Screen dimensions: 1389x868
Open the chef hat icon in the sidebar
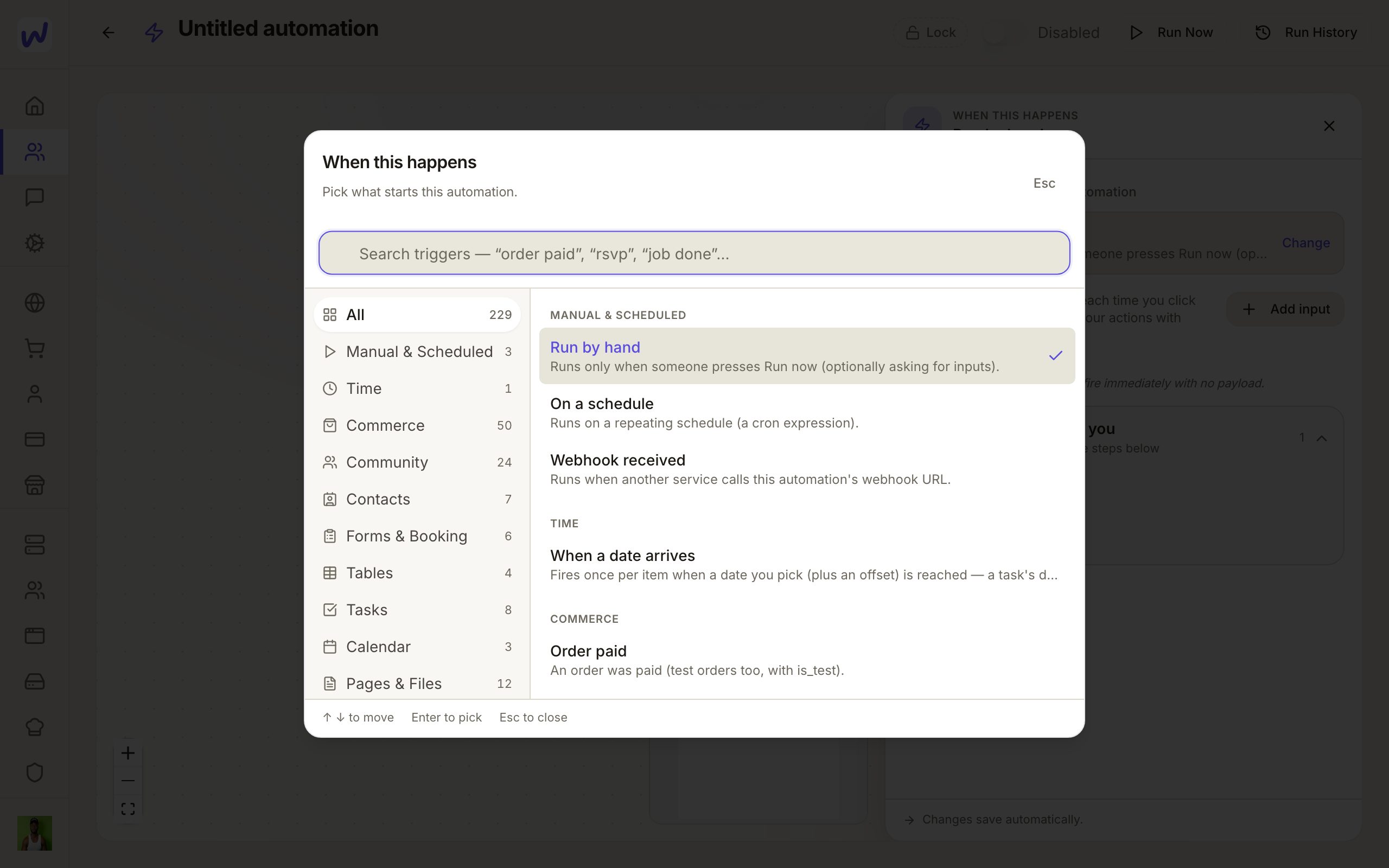tap(34, 727)
